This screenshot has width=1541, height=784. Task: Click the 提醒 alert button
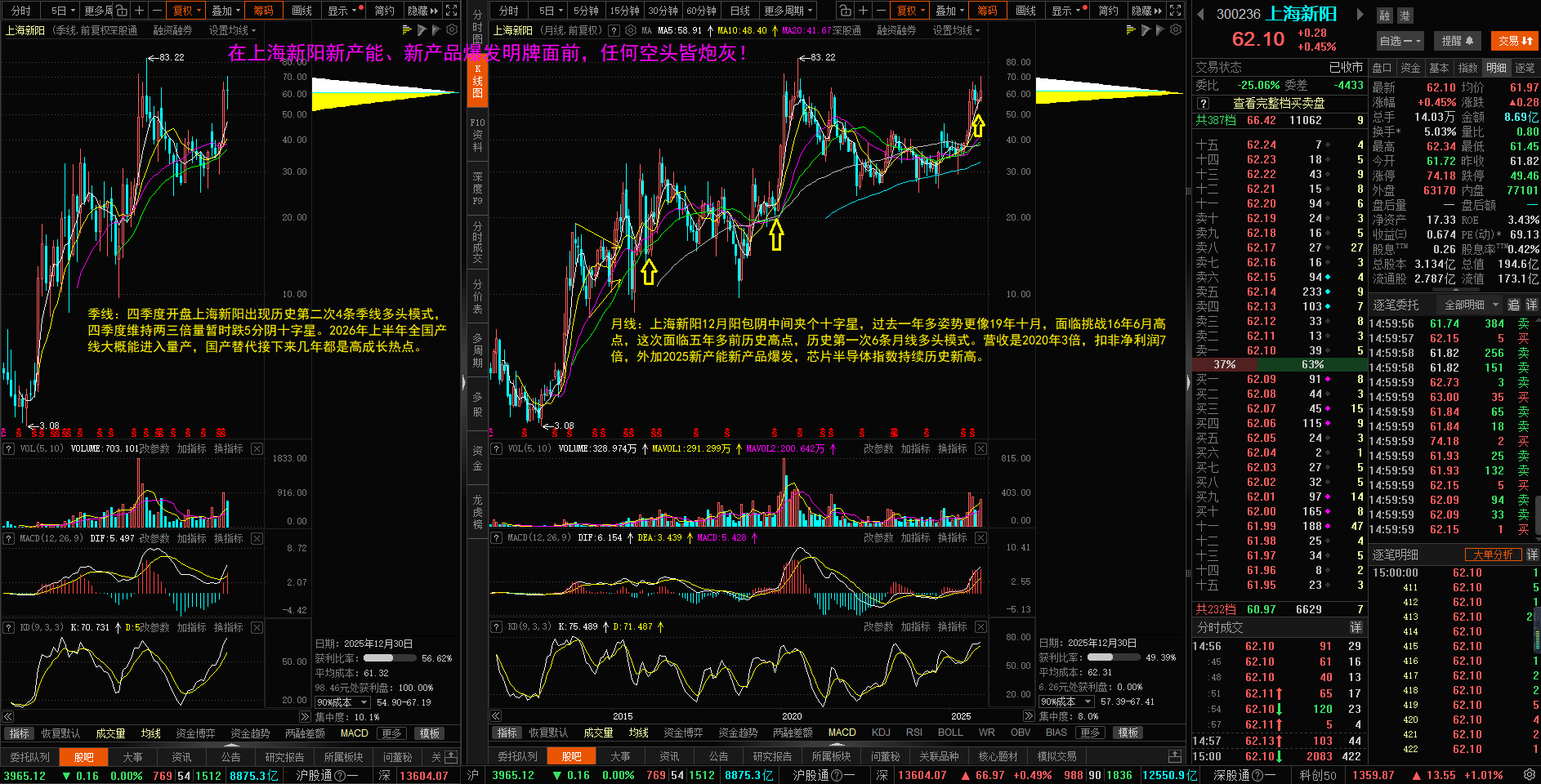(x=1458, y=41)
